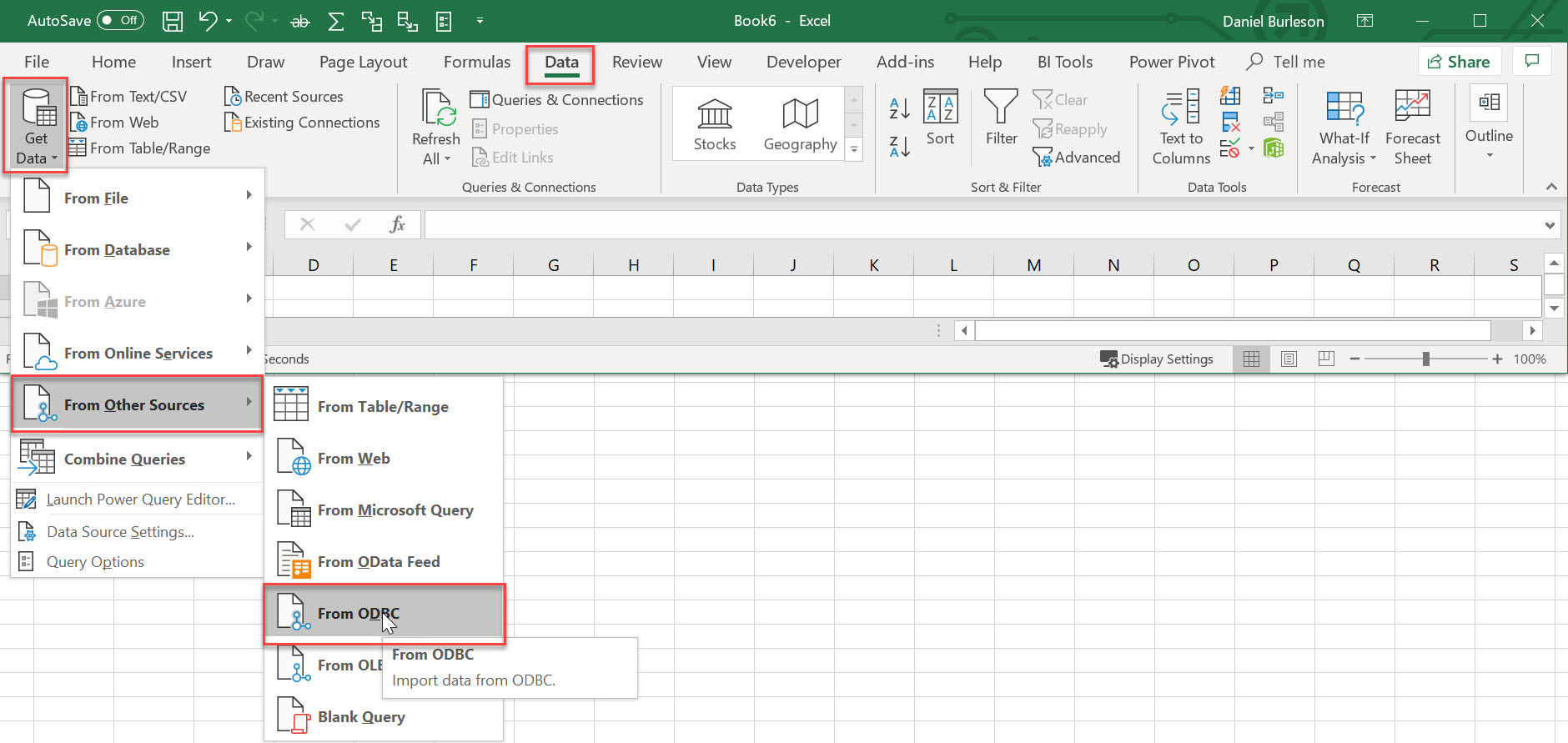Image resolution: width=1568 pixels, height=743 pixels.
Task: Sort Z to A descending
Action: [x=900, y=147]
